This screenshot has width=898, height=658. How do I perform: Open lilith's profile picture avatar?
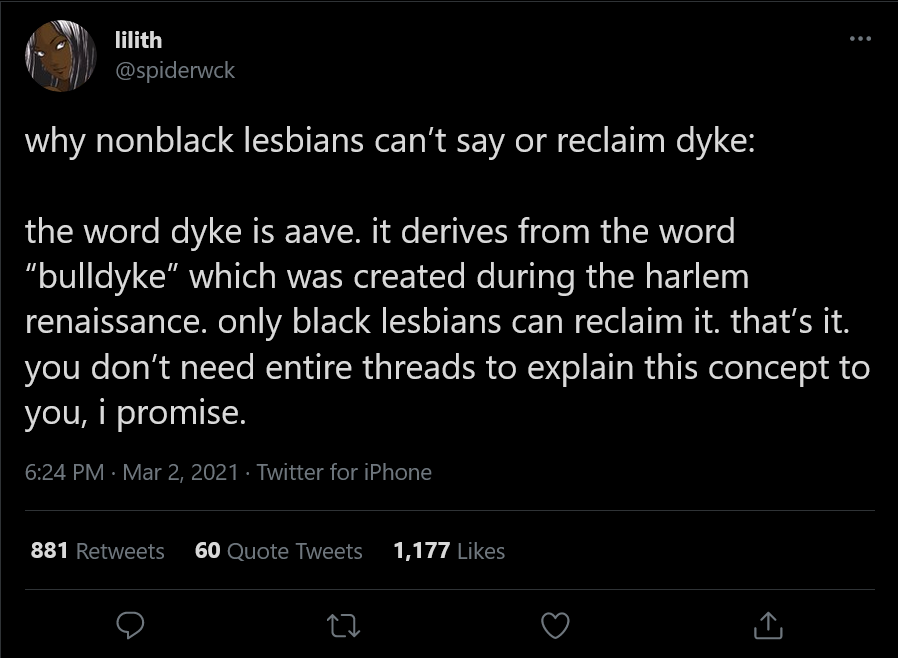pyautogui.click(x=61, y=56)
